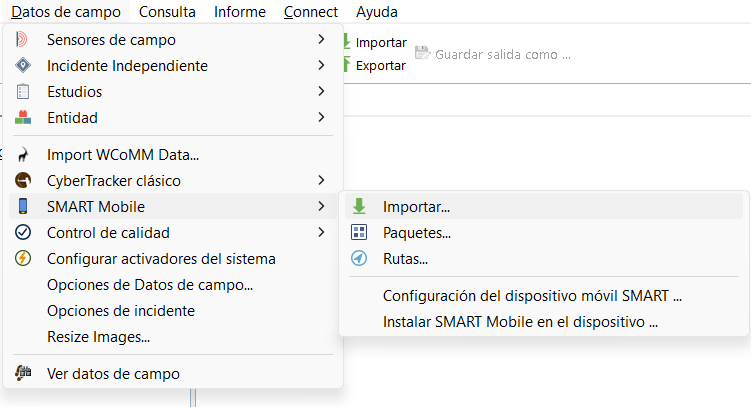Expand the Sensores de campo submenu arrow
The width and height of the screenshot is (751, 407).
pos(321,40)
